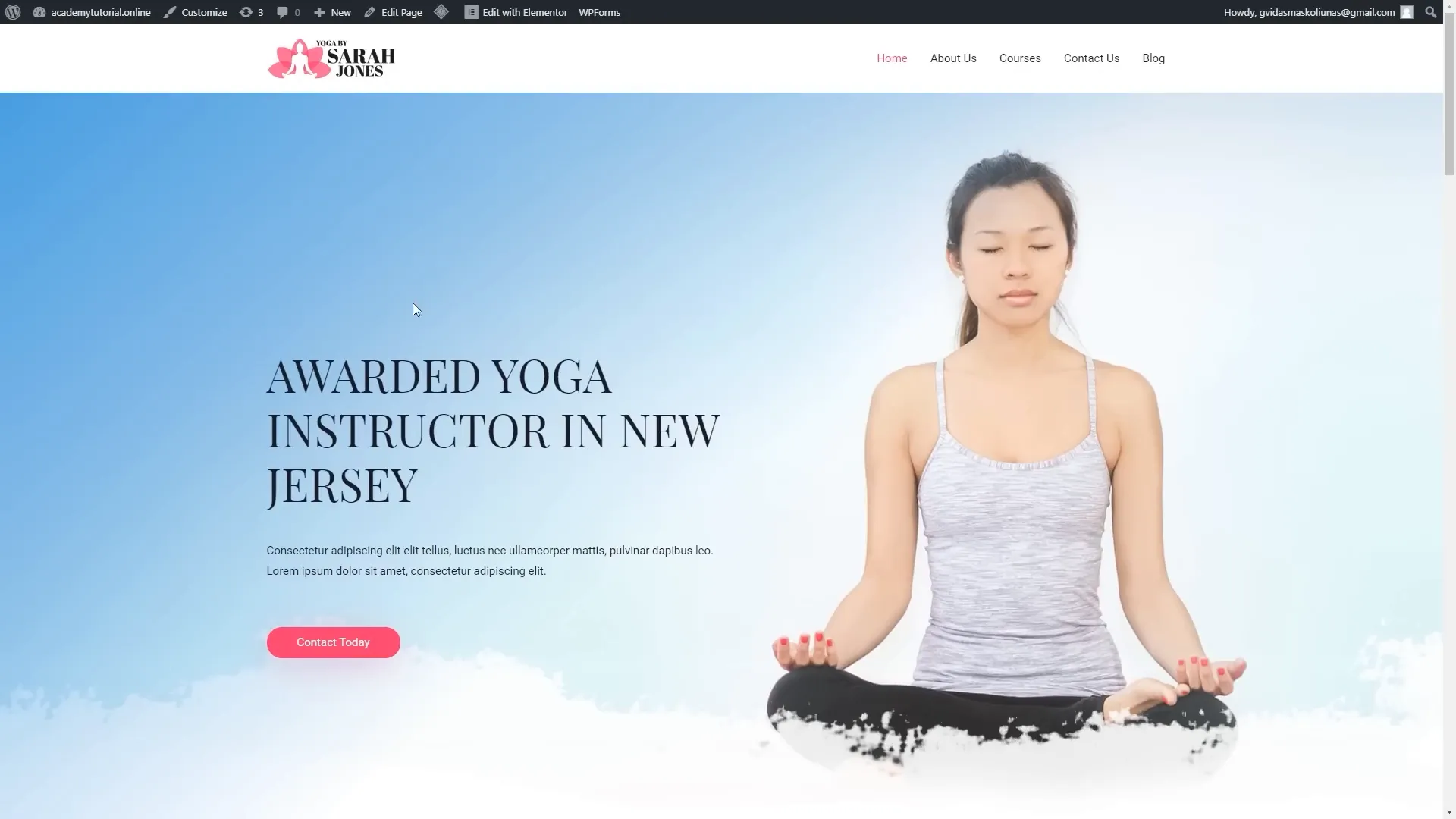This screenshot has height=819, width=1456.
Task: Select the Courses menu tab
Action: tap(1020, 58)
